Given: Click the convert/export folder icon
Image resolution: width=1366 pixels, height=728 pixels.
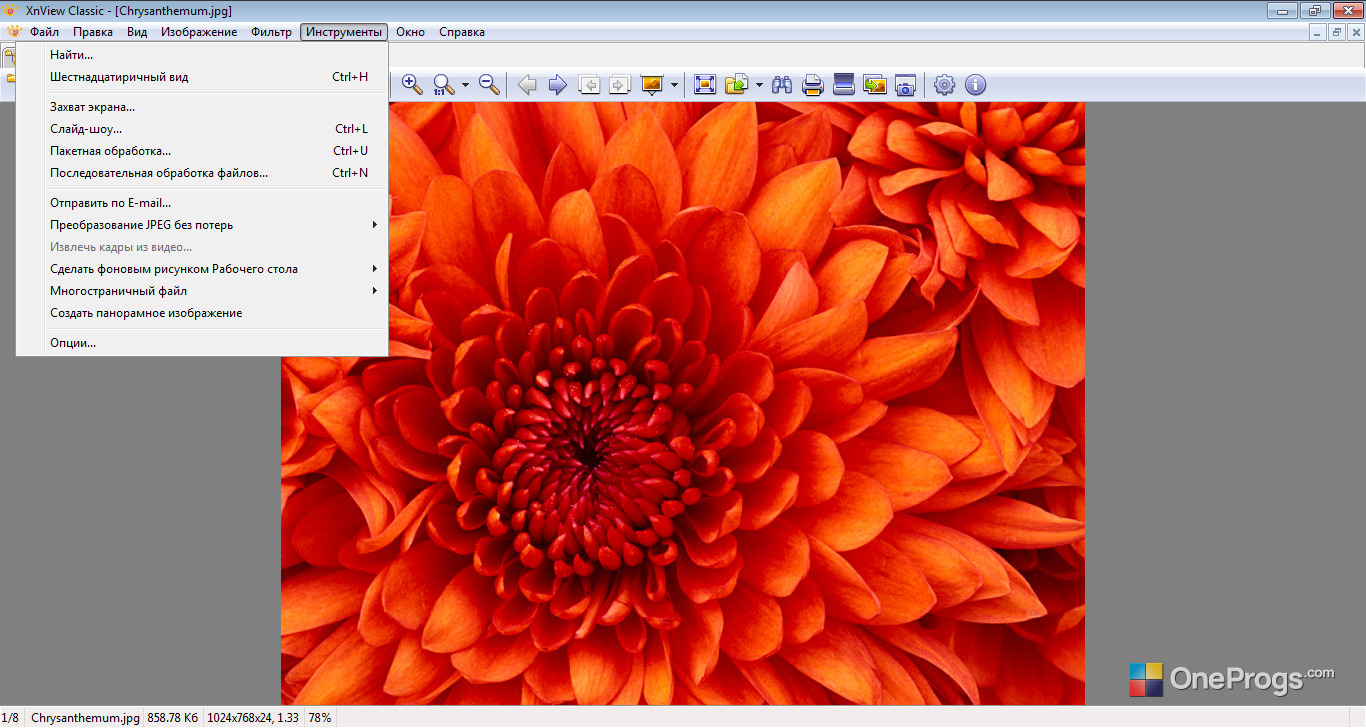Looking at the screenshot, I should point(737,85).
